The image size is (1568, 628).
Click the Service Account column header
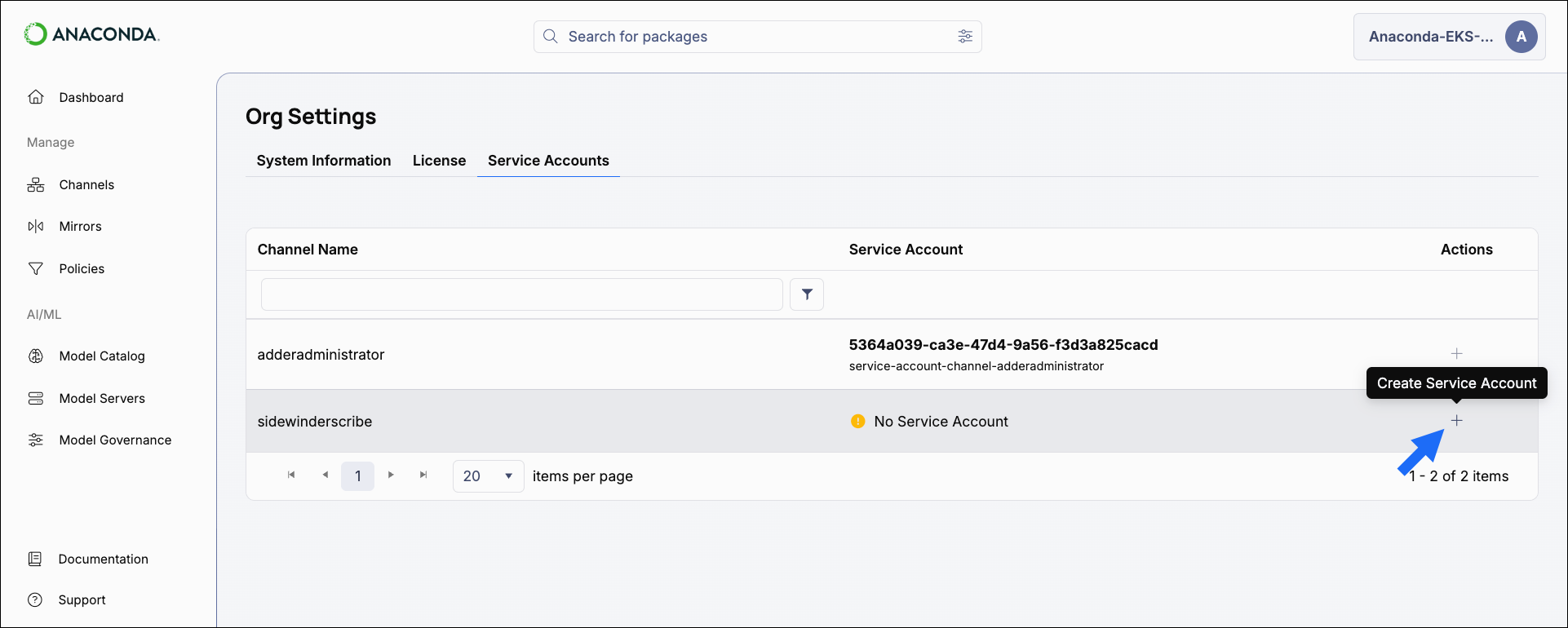click(x=906, y=250)
